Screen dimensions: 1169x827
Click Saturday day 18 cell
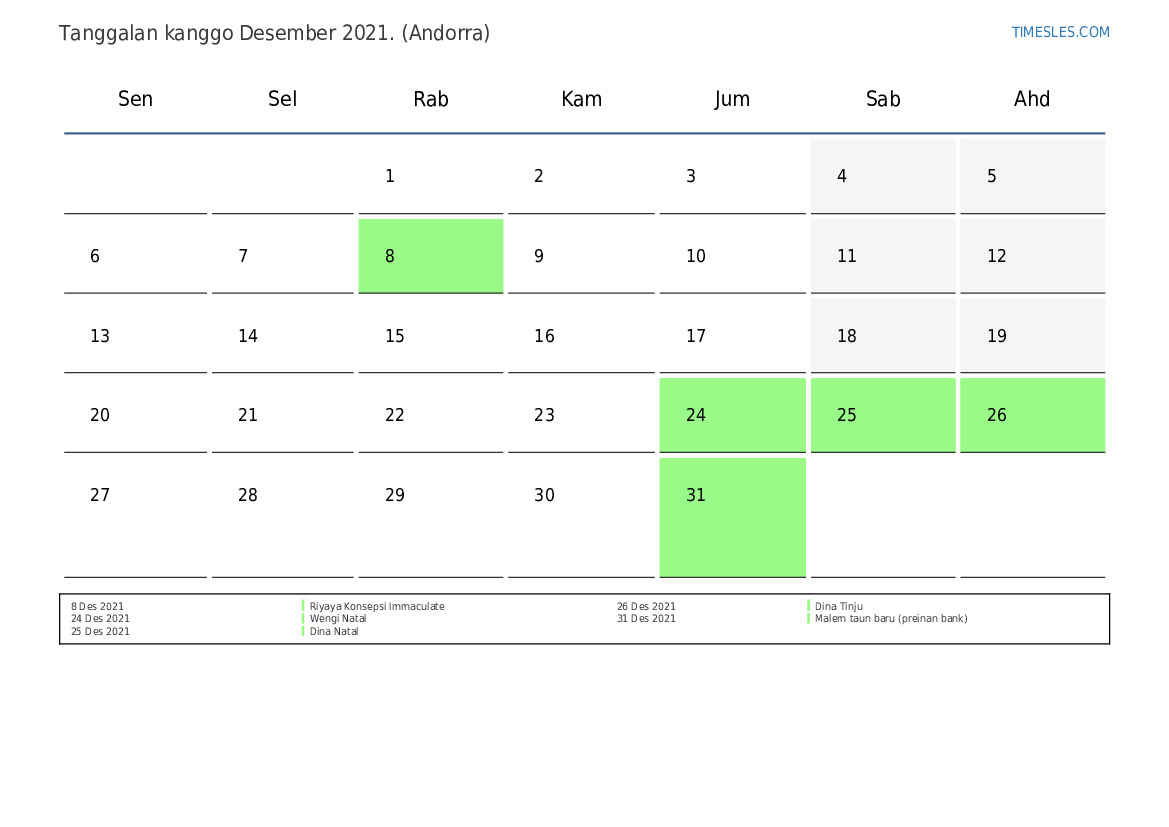[x=883, y=336]
